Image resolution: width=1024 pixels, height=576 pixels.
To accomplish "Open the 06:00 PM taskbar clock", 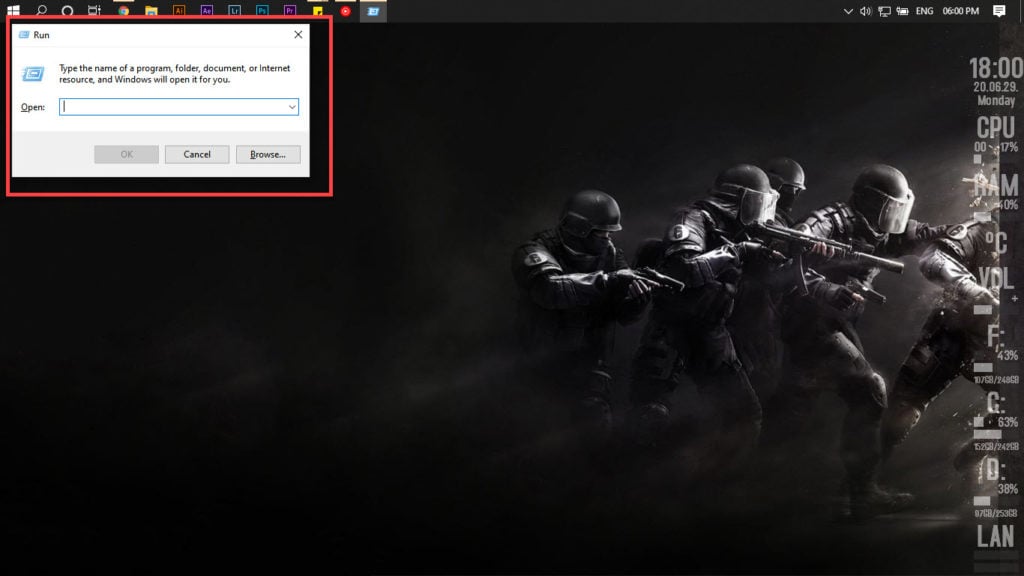I will coord(961,11).
